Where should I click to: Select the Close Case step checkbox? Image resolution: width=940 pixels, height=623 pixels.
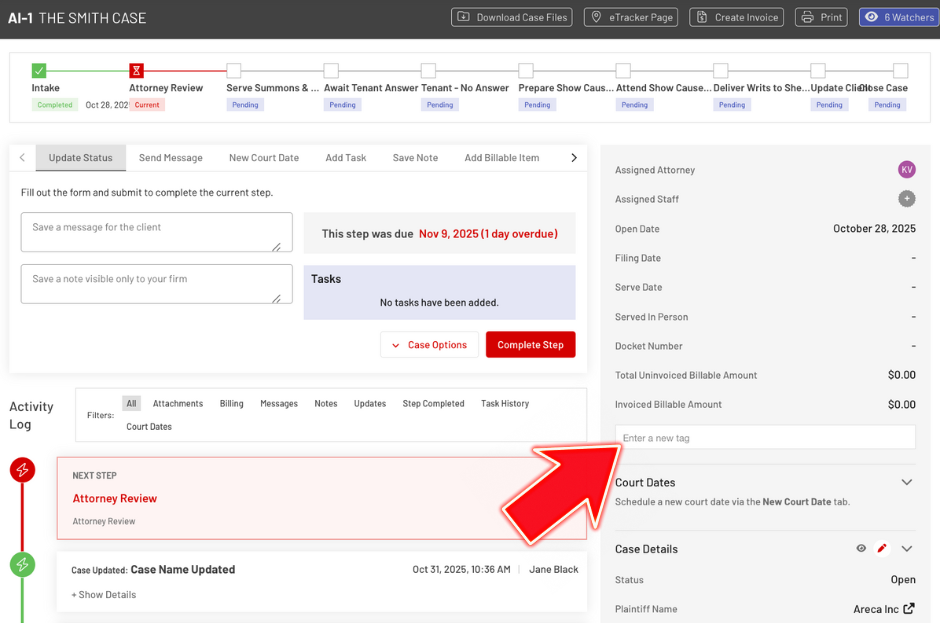tap(900, 71)
